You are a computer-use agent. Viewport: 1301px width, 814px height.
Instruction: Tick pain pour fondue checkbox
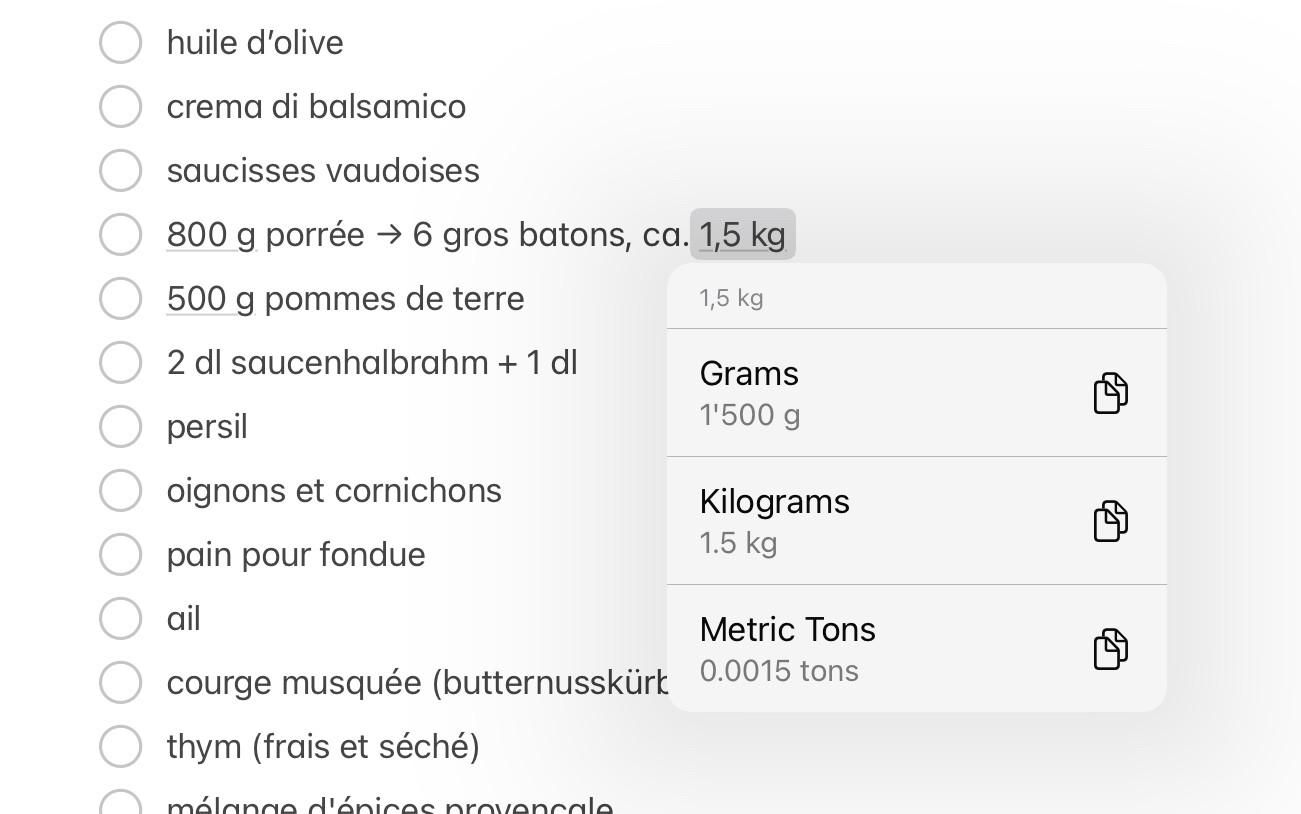pos(120,555)
